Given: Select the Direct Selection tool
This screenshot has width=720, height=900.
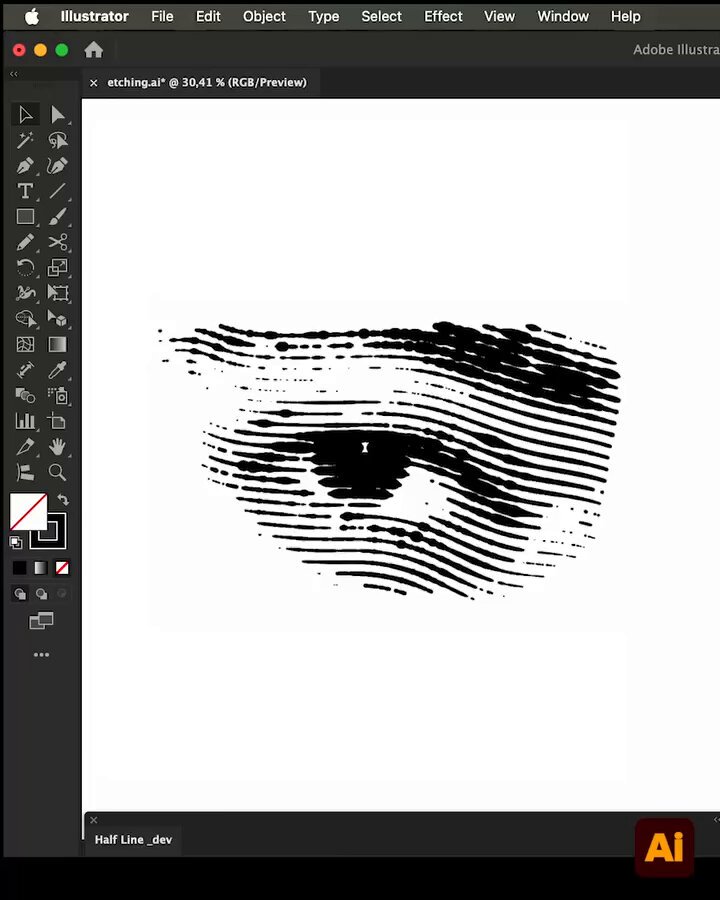Looking at the screenshot, I should [57, 115].
